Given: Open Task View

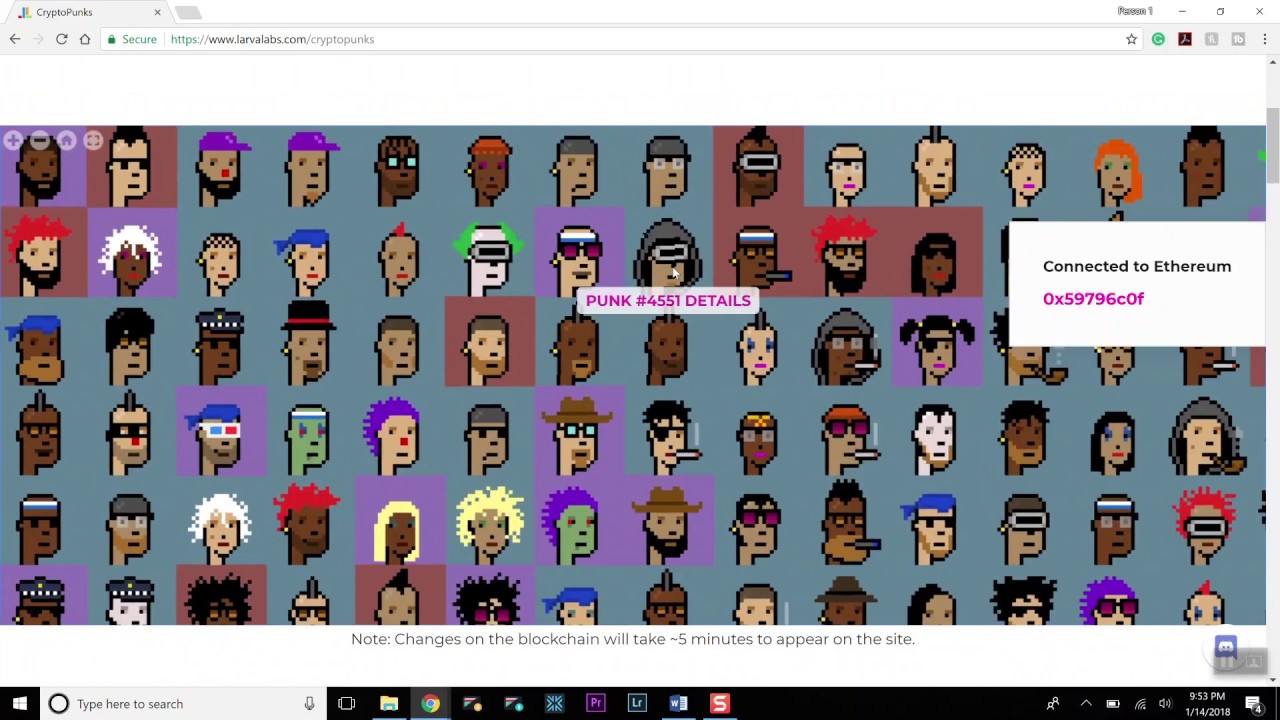Looking at the screenshot, I should pyautogui.click(x=347, y=704).
